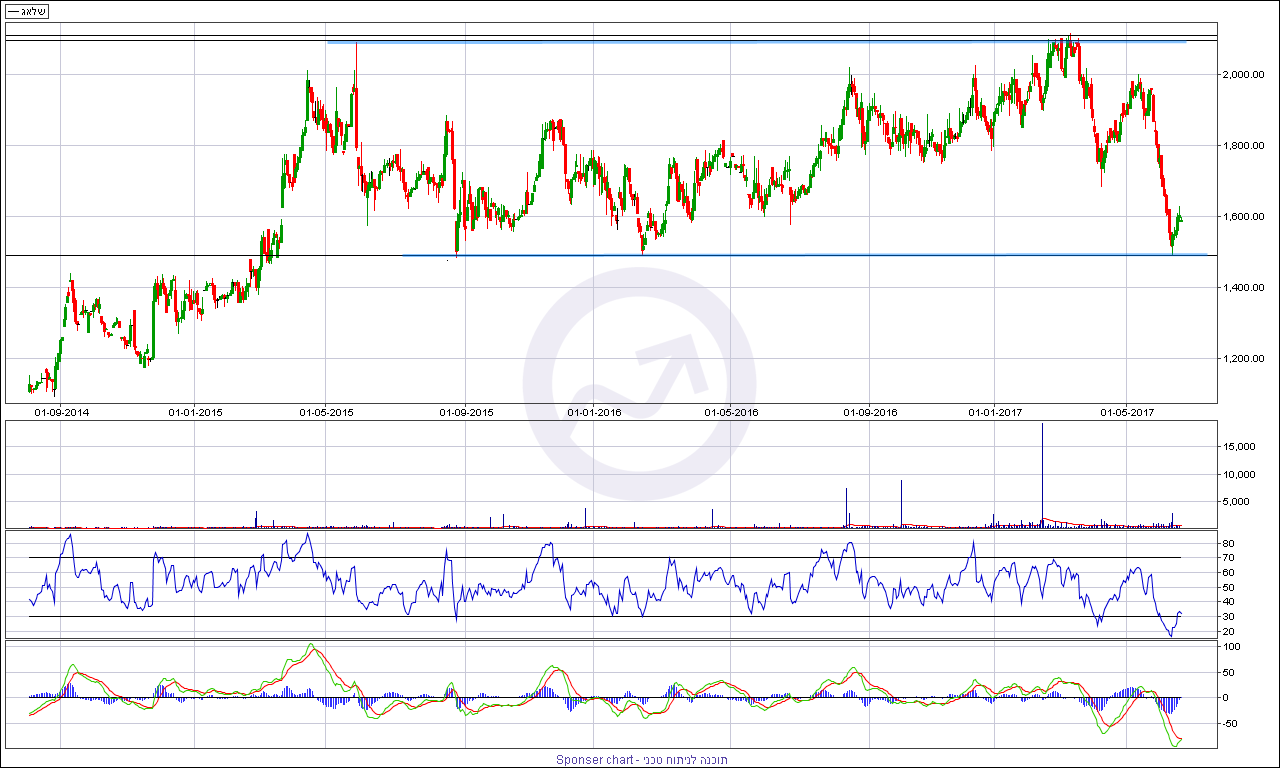Select the 01-05-2015 date label
The image size is (1280, 768).
[x=326, y=411]
